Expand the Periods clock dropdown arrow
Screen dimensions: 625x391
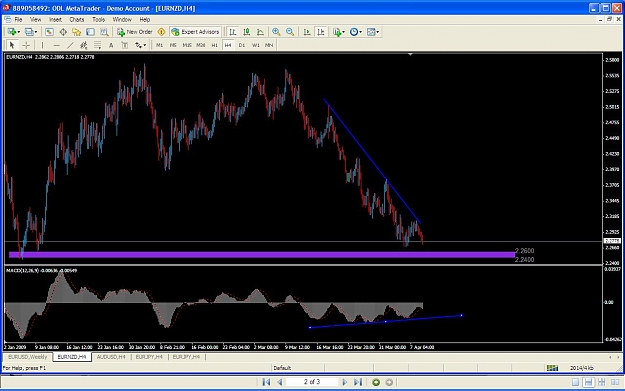click(361, 32)
